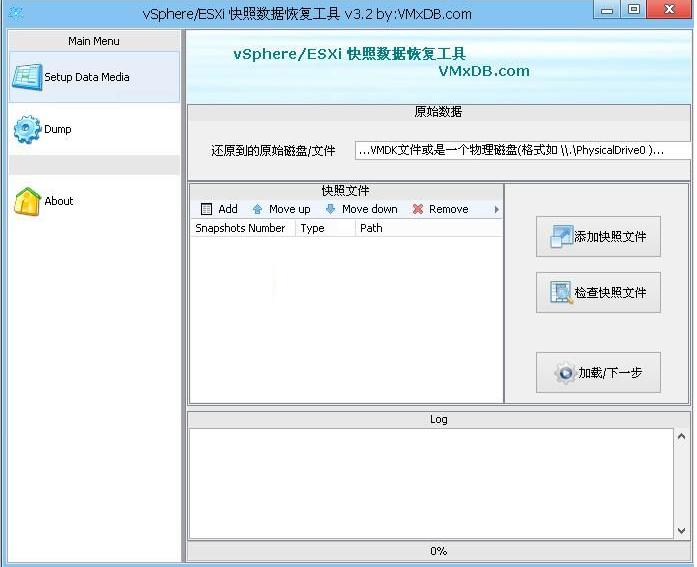Click the Main Menu header

click(x=94, y=41)
